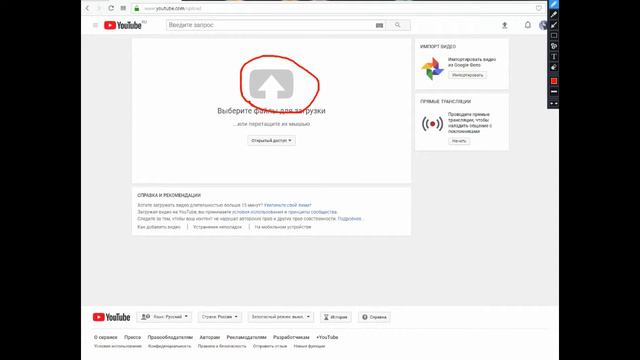640x360 pixels.
Task: Open the red color swatch picker
Action: point(554,81)
